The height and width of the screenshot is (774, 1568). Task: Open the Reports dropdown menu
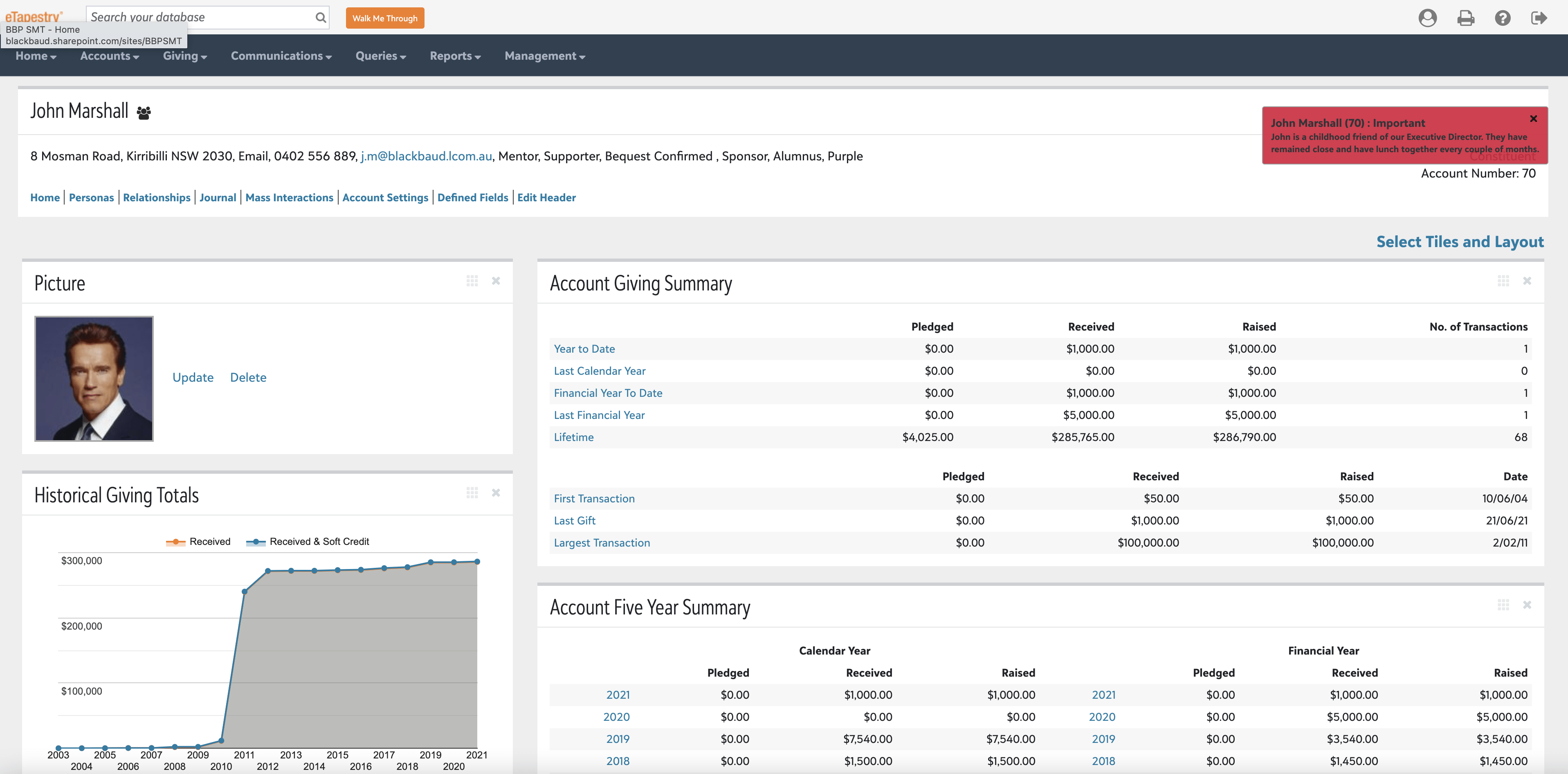click(x=455, y=56)
